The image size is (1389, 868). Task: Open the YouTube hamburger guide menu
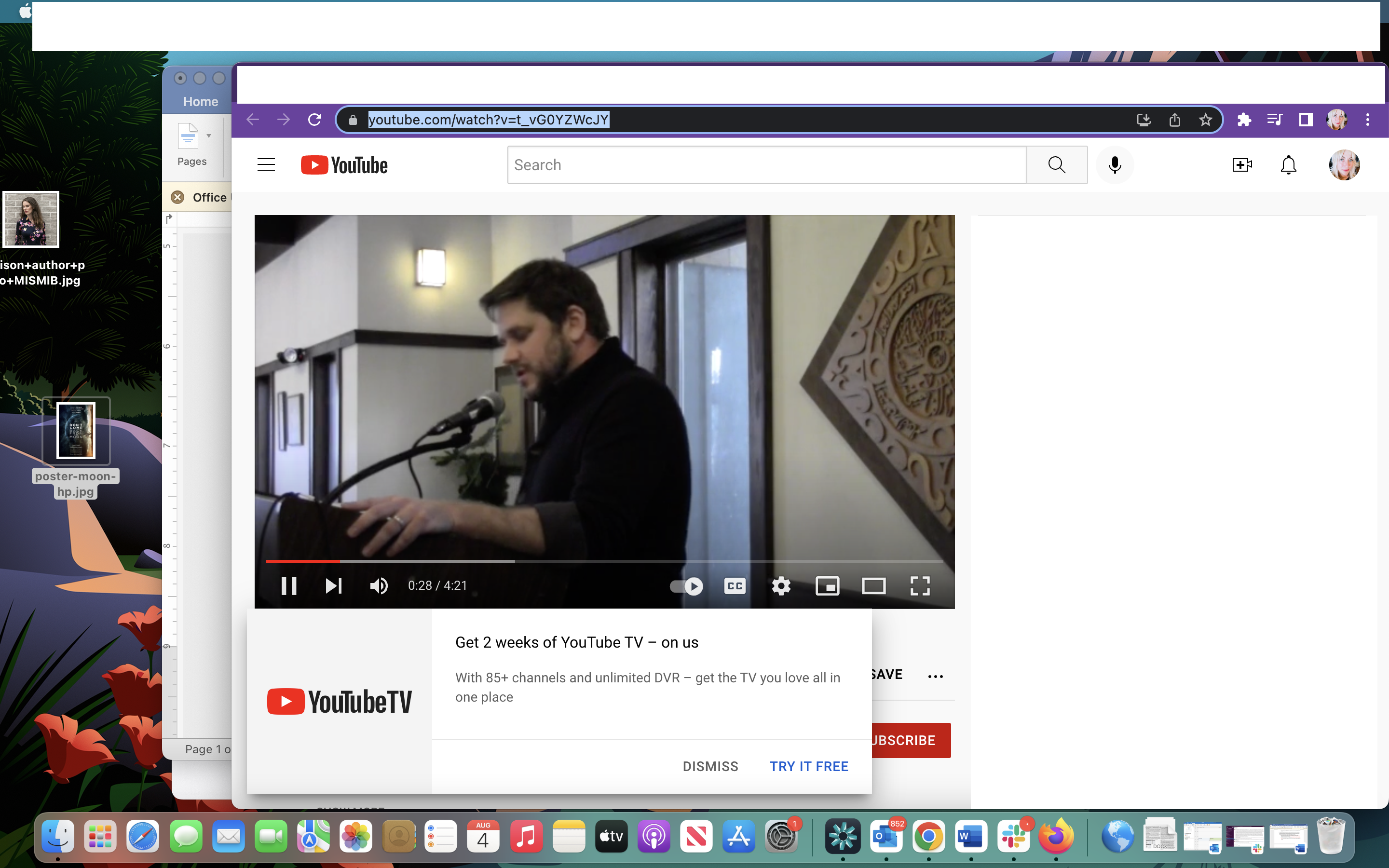click(266, 165)
